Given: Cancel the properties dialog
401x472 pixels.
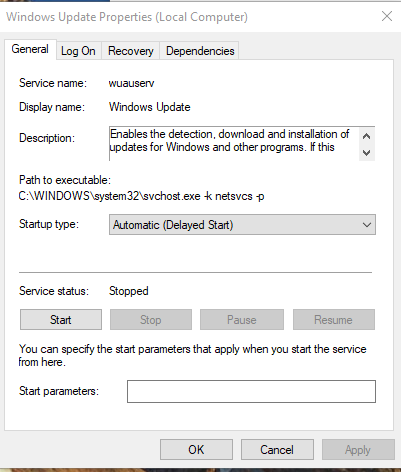Looking at the screenshot, I should click(277, 450).
